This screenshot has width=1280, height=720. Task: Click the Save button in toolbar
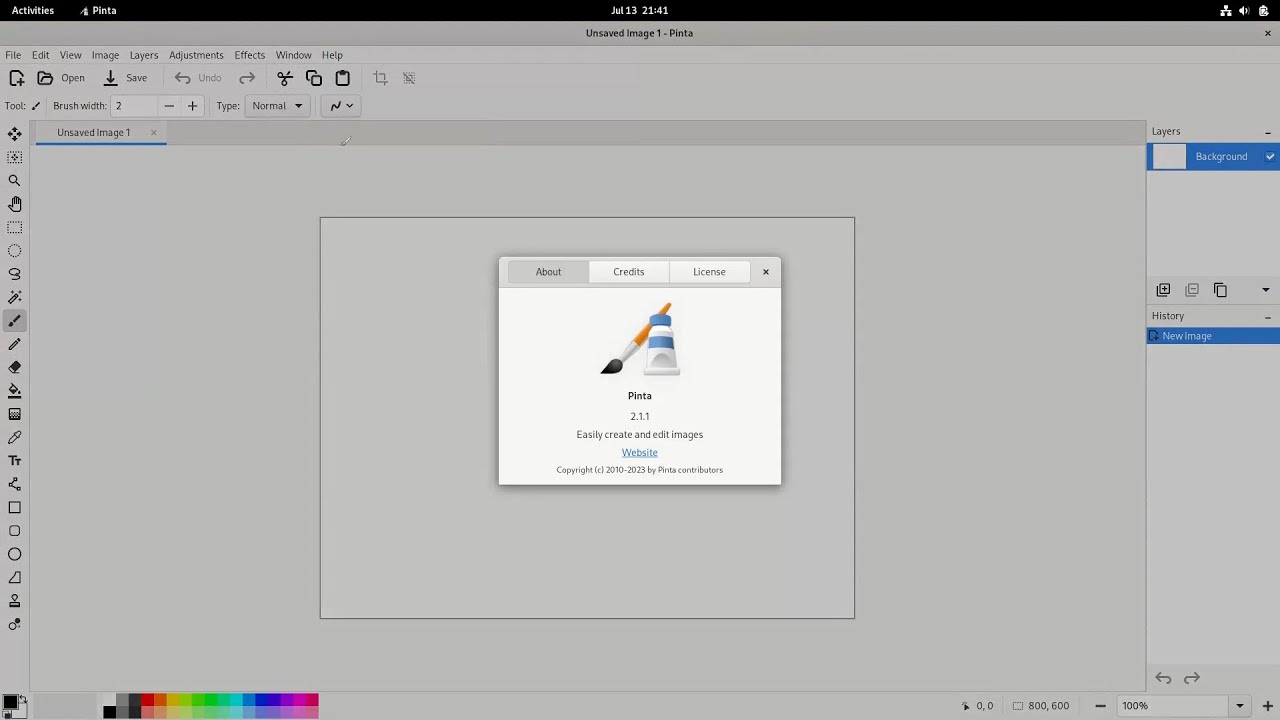point(126,78)
